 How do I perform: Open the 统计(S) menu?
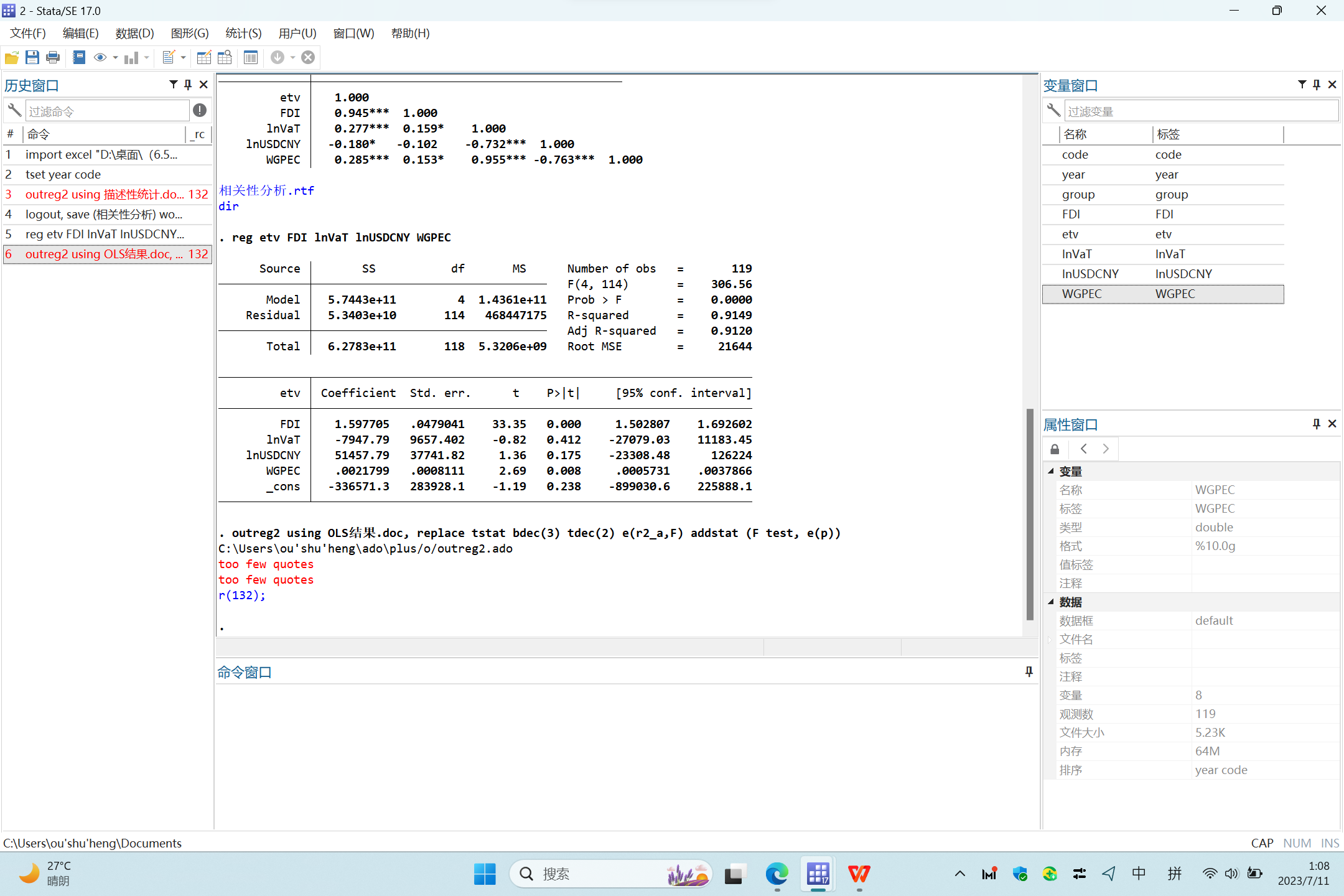click(x=243, y=34)
